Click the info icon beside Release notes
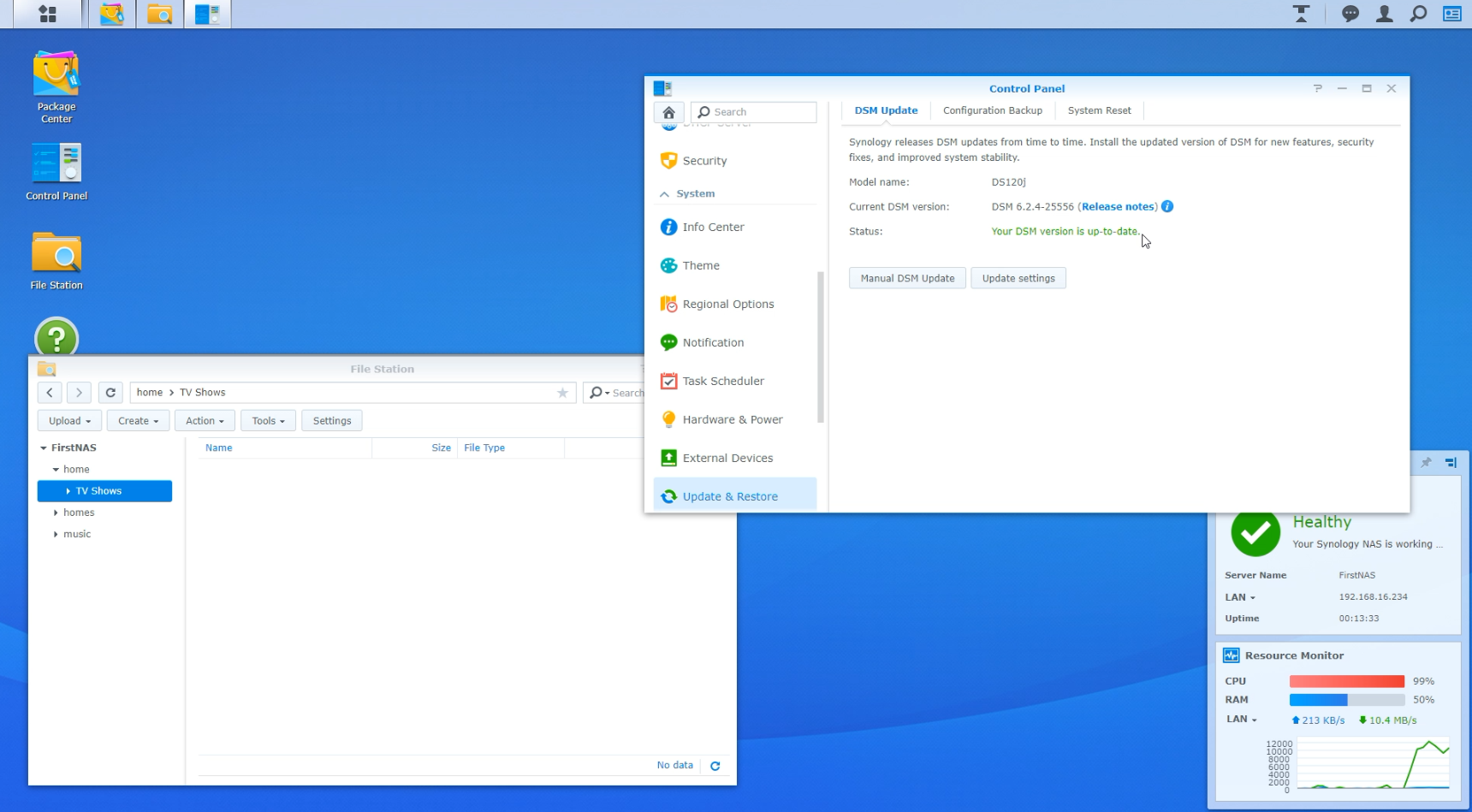1472x812 pixels. point(1167,206)
